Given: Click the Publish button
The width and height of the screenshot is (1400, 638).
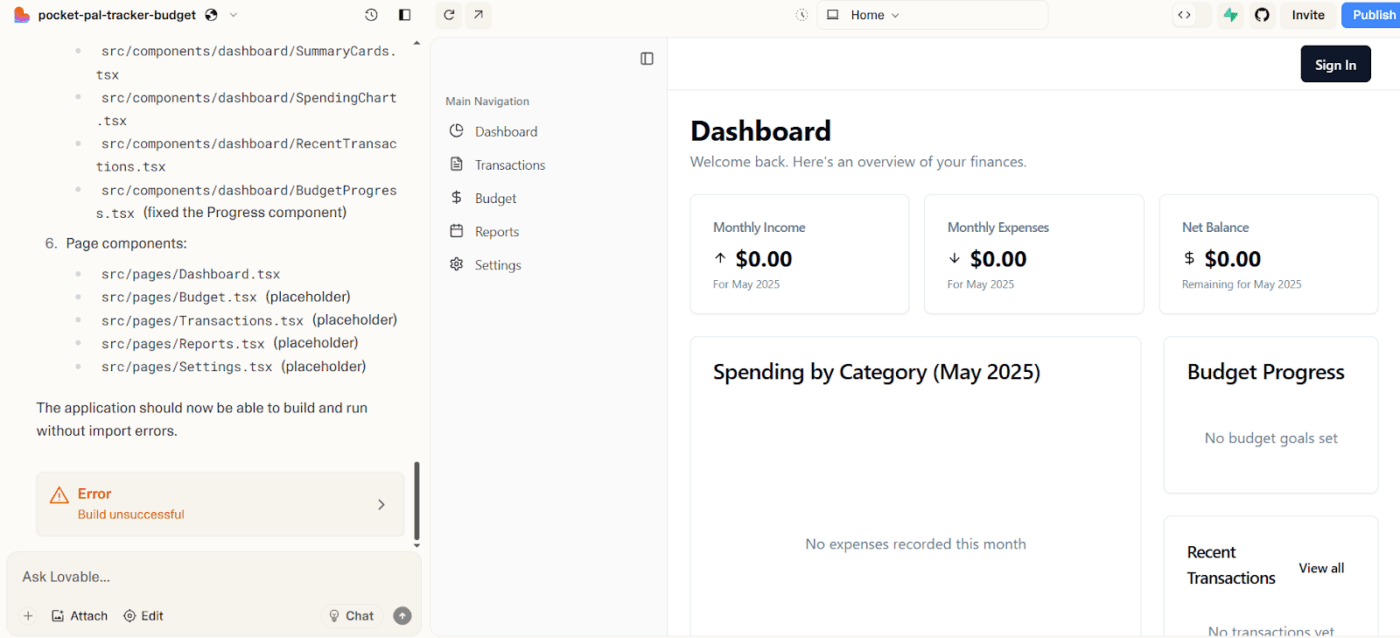Looking at the screenshot, I should 1372,14.
